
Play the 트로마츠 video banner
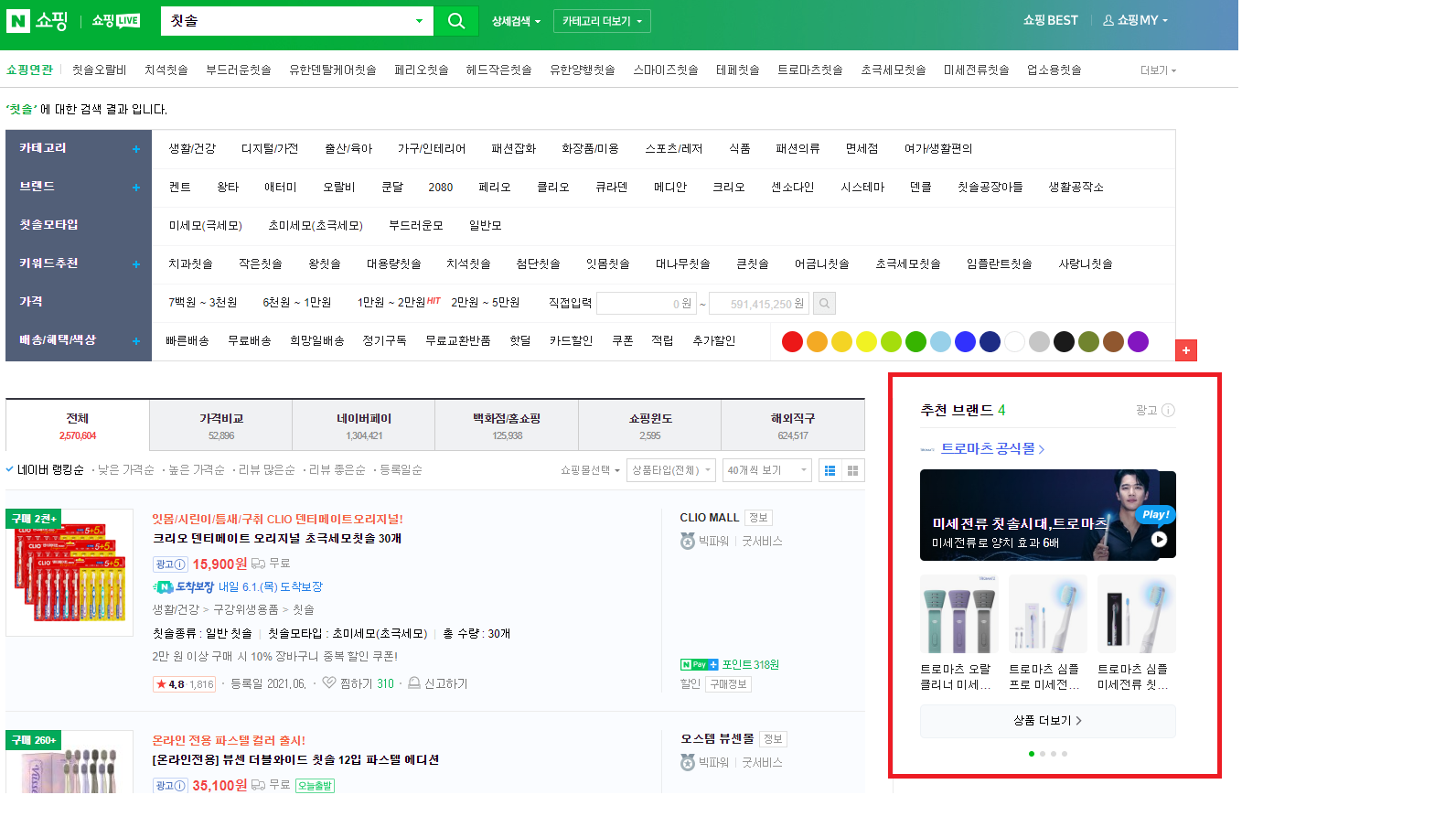pos(1159,539)
